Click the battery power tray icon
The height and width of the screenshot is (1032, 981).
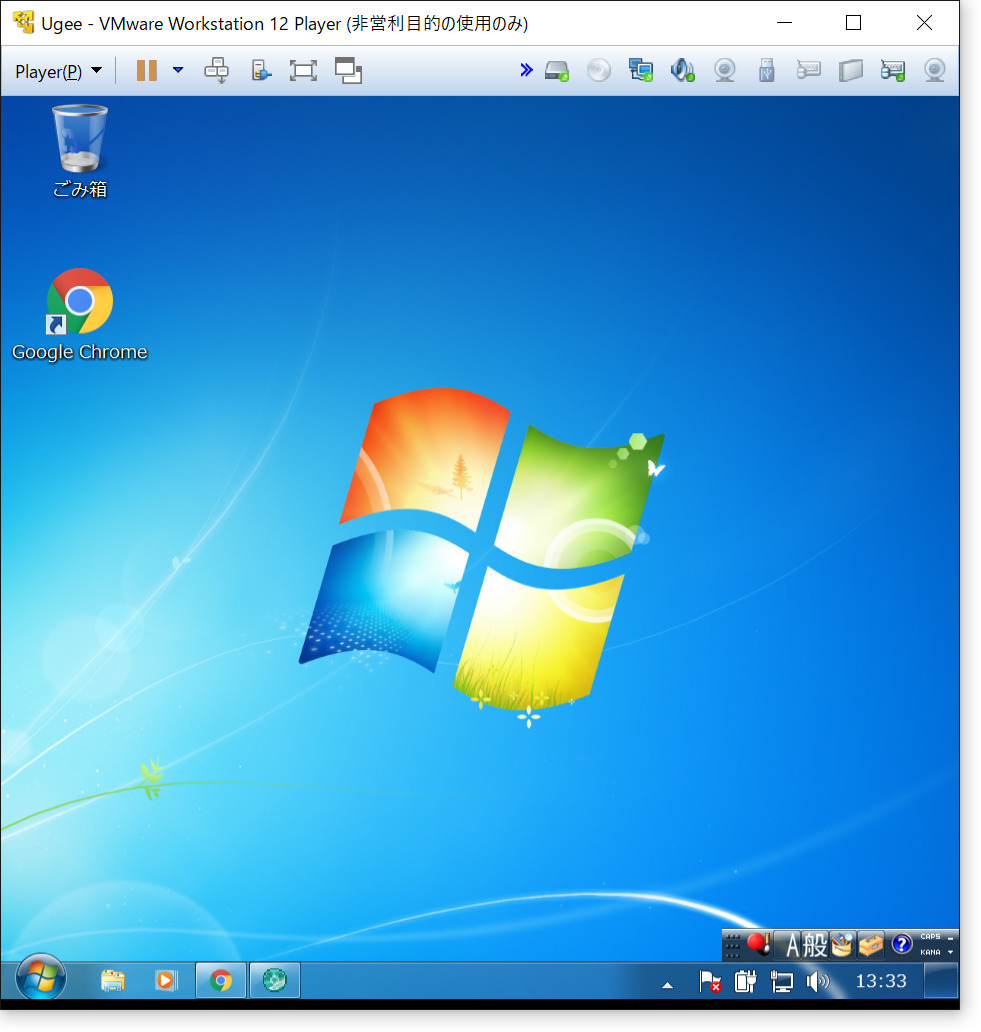click(745, 981)
